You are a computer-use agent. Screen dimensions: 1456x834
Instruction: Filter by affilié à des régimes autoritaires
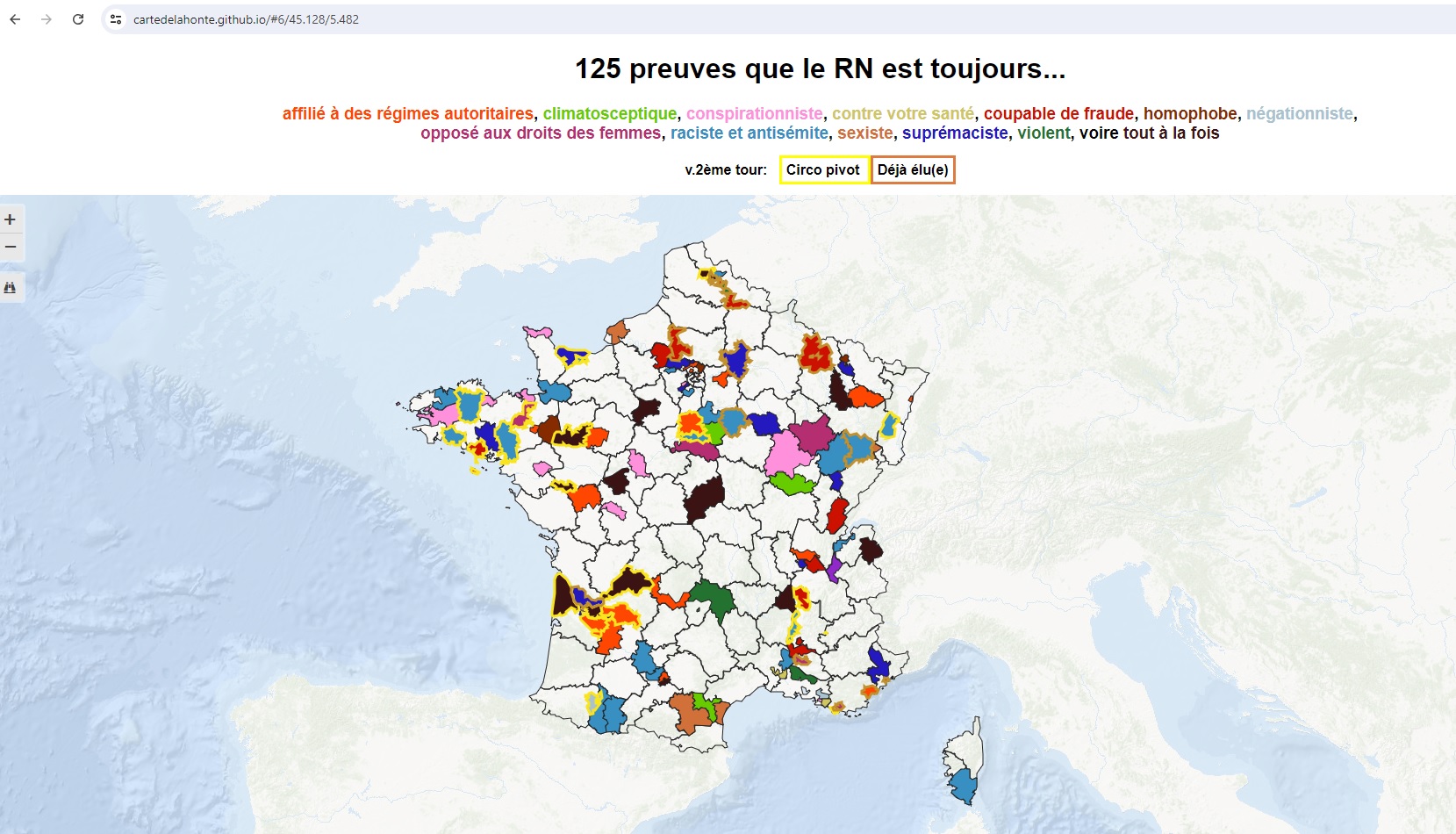(x=408, y=113)
